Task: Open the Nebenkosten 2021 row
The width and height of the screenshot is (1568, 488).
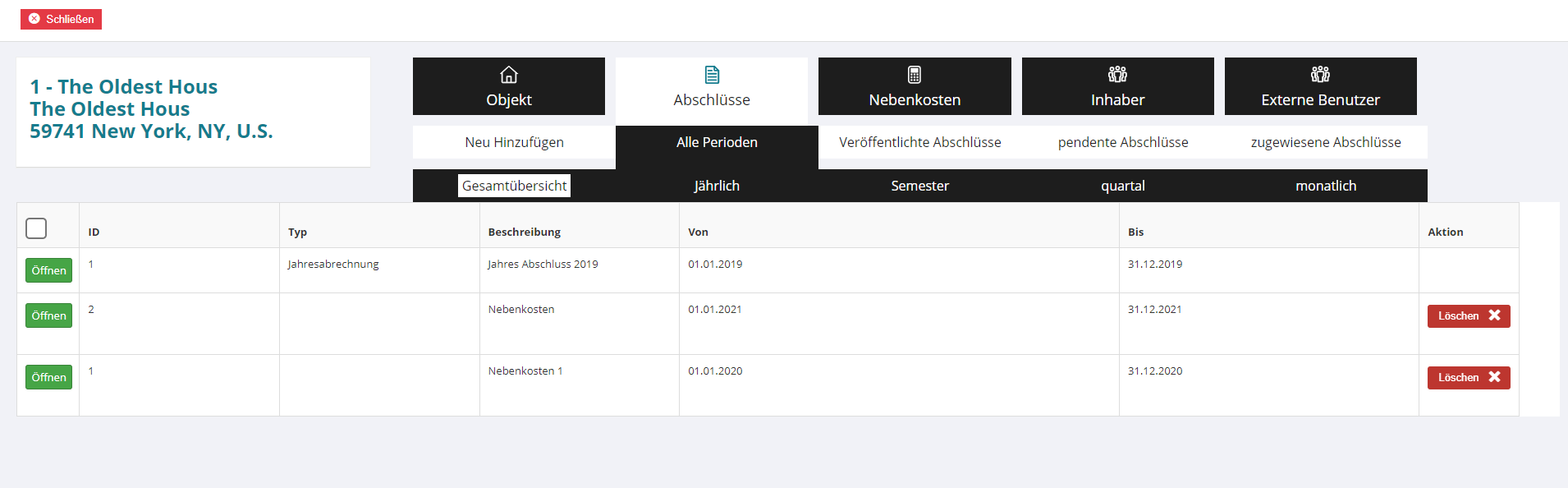Action: [x=48, y=315]
